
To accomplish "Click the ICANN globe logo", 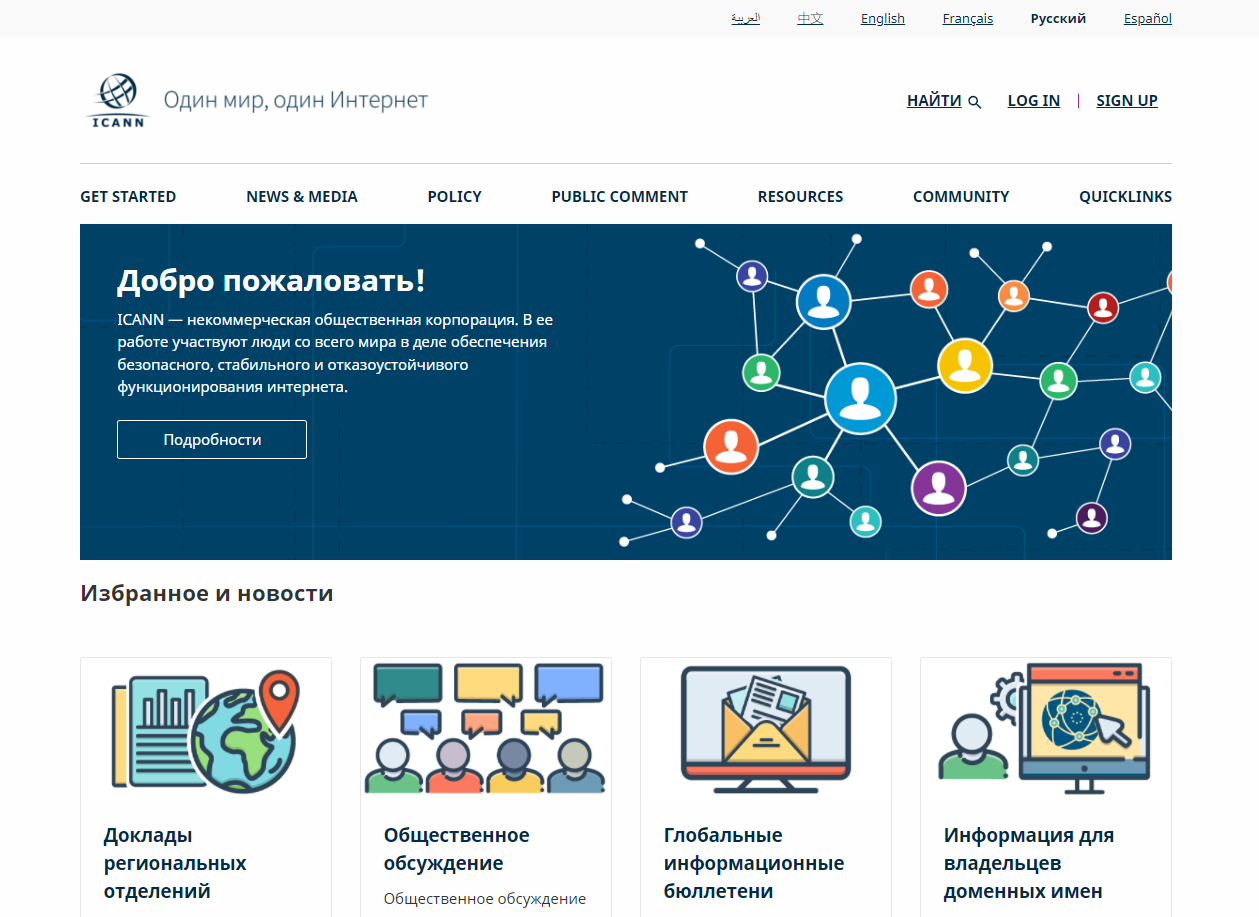I will pos(118,100).
